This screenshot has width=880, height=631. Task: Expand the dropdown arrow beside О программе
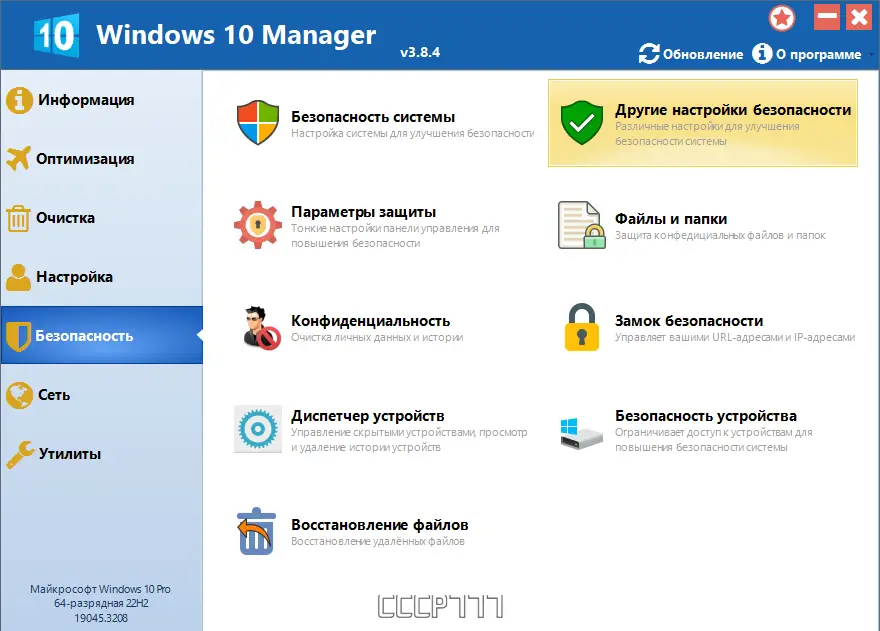coord(871,54)
